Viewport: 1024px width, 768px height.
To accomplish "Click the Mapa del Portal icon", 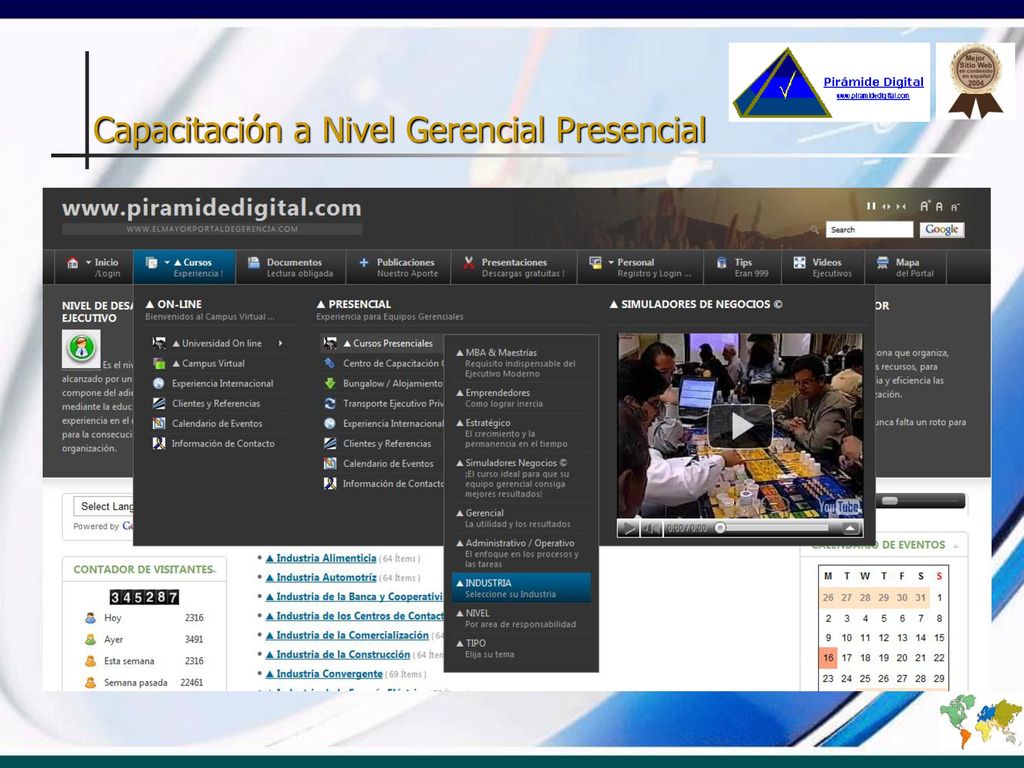I will point(882,263).
